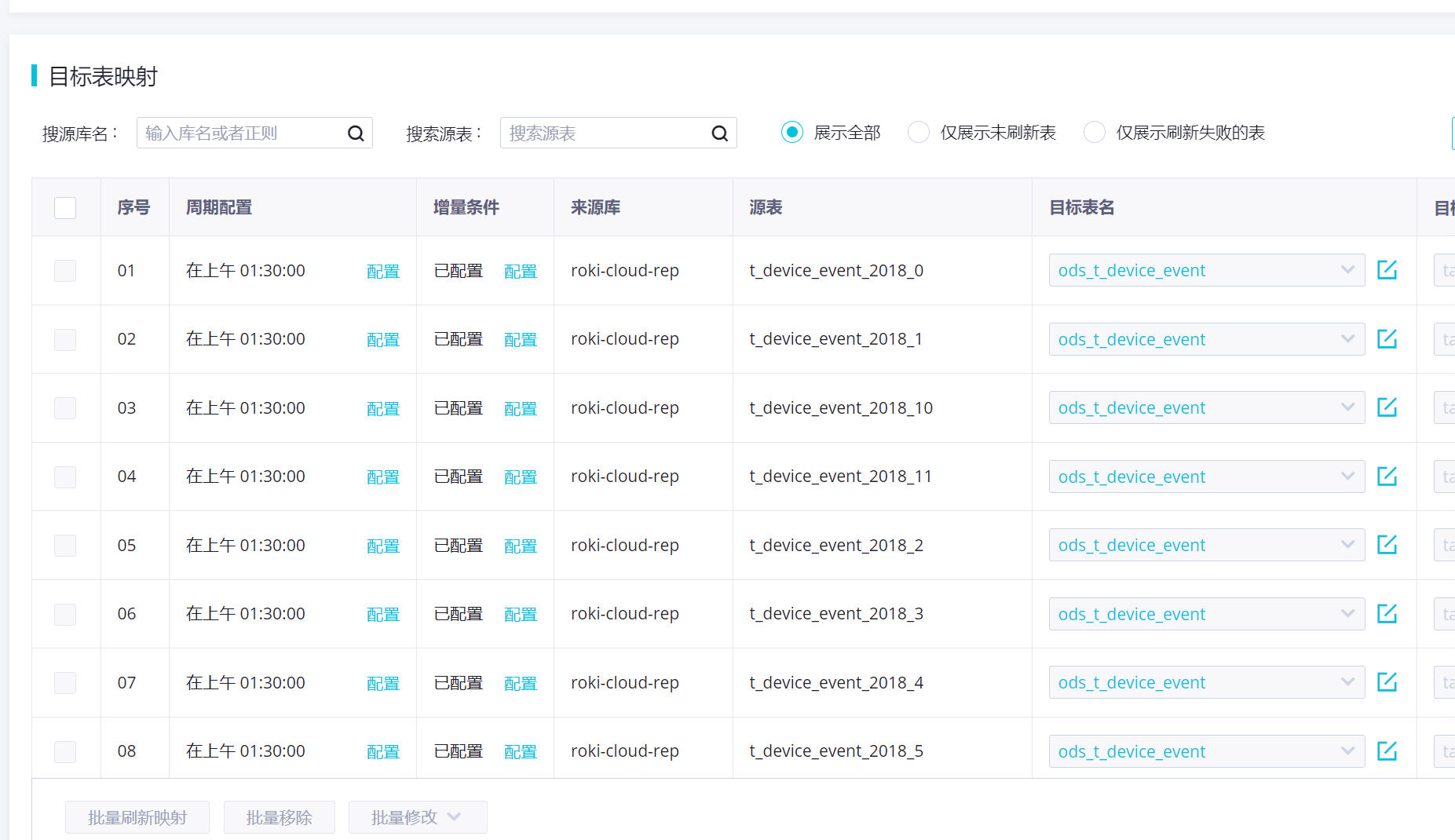This screenshot has height=840, width=1455.
Task: Expand the 批量修改 dropdown button
Action: pyautogui.click(x=418, y=817)
